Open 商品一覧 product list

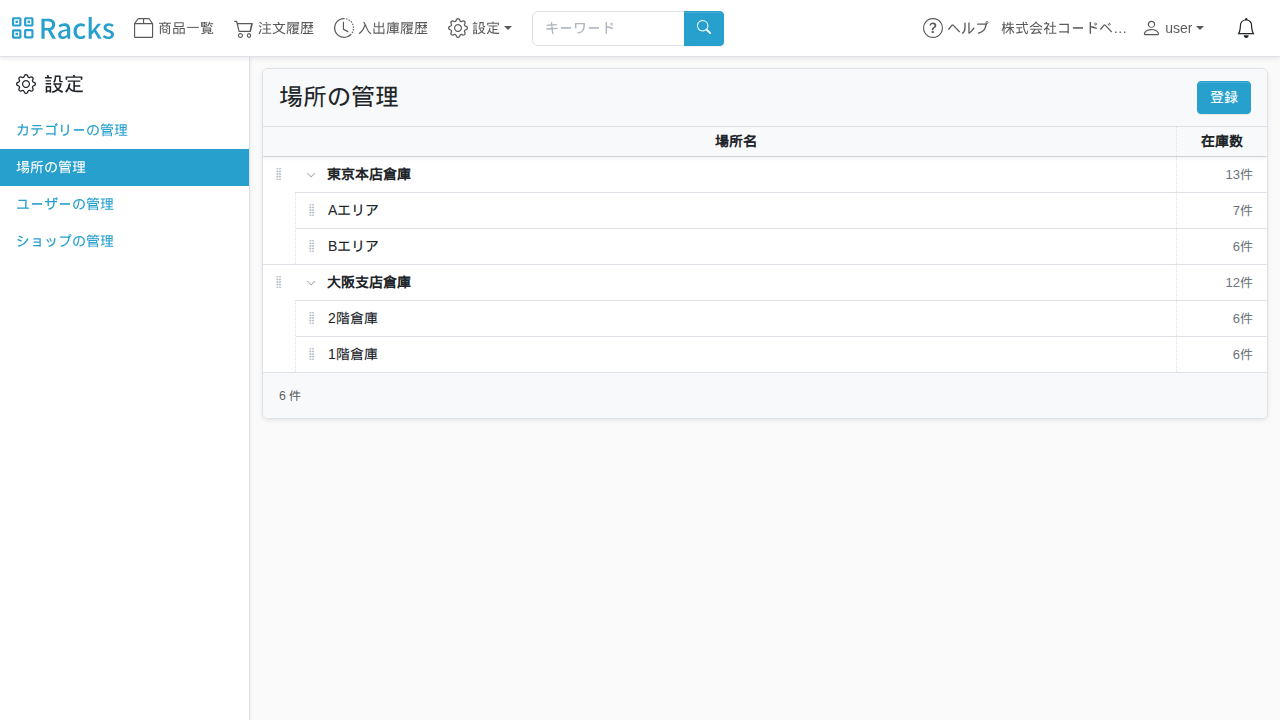click(174, 28)
